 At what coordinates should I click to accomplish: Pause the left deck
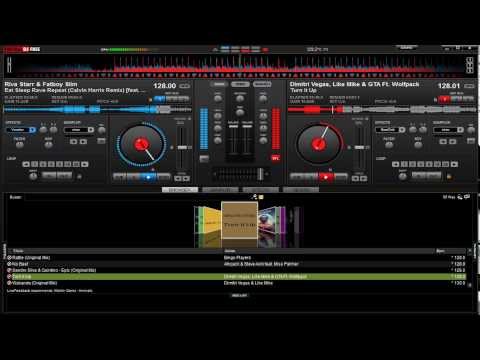[134, 177]
